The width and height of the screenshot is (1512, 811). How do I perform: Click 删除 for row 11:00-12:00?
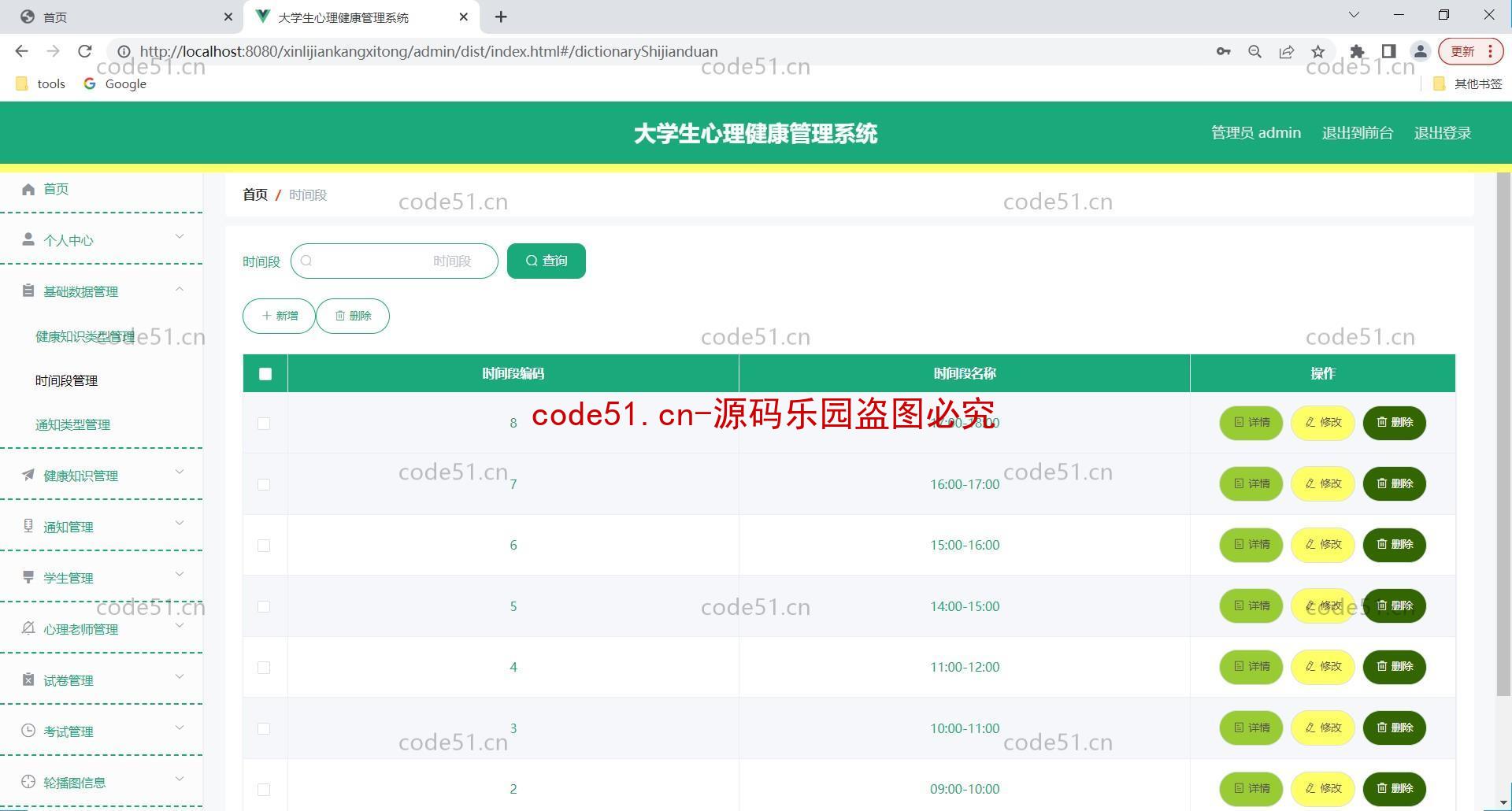pos(1395,667)
